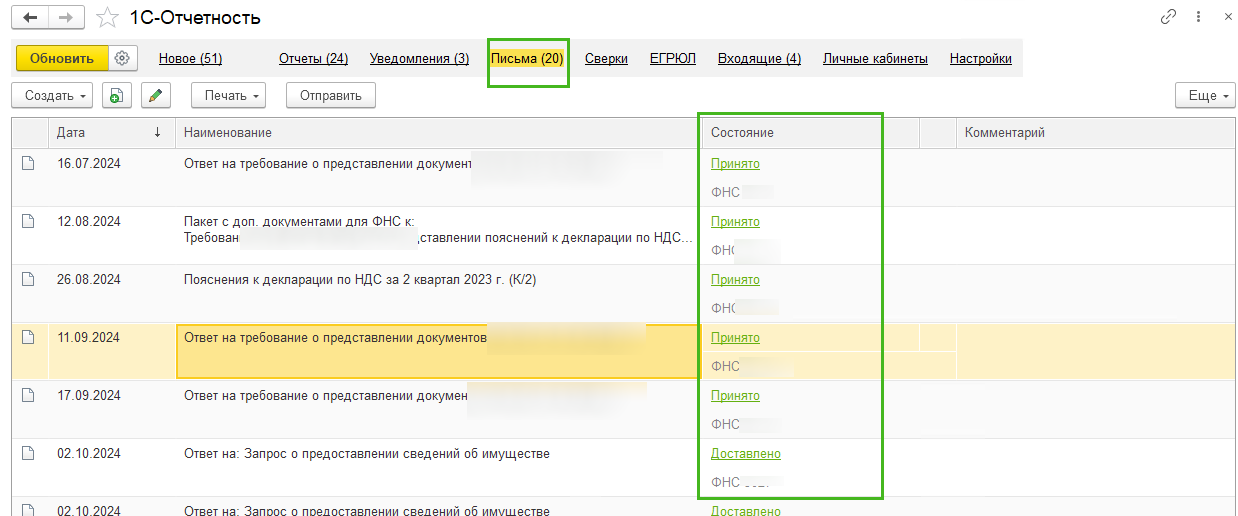Screen dimensions: 1238x516
Task: Click Принято link in 17.09.2024 row
Action: pyautogui.click(x=735, y=395)
